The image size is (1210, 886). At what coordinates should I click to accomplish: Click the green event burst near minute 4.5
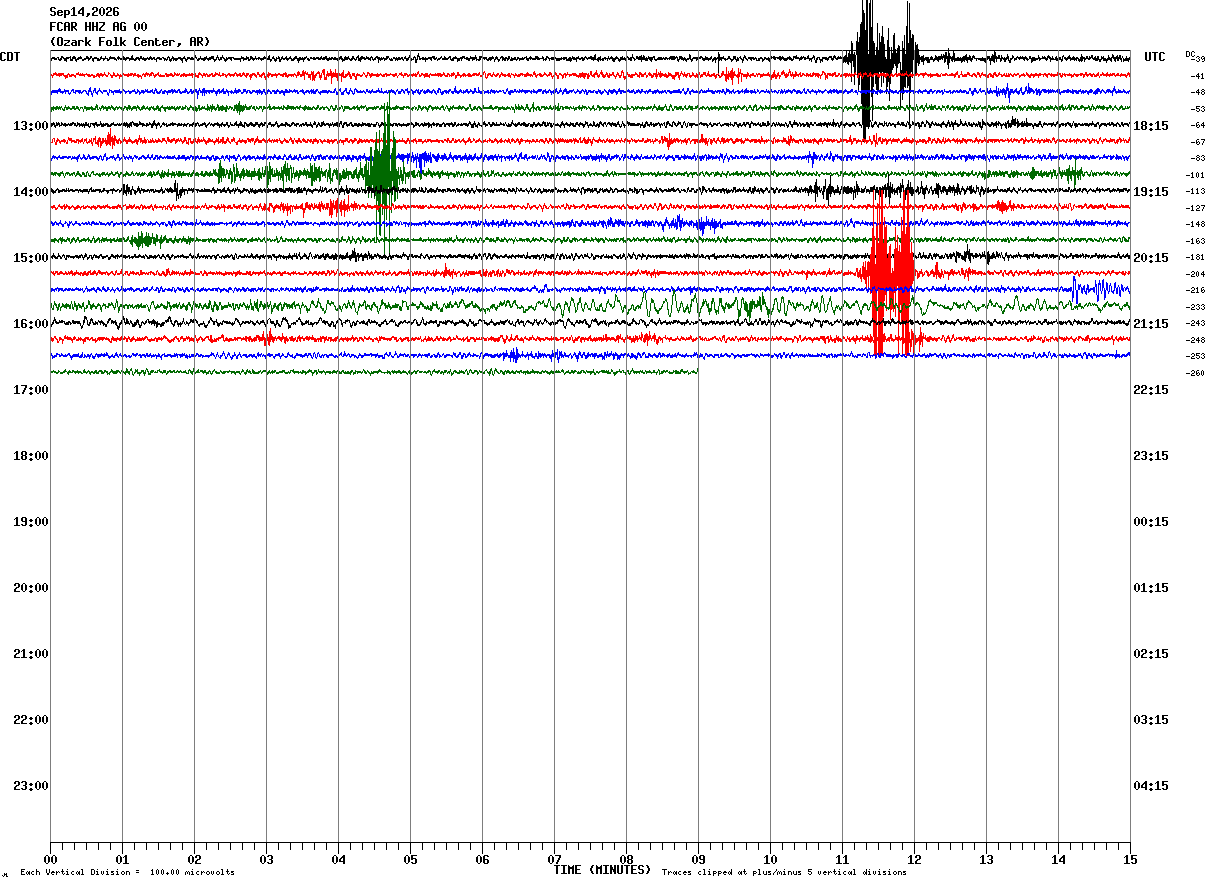[x=383, y=172]
